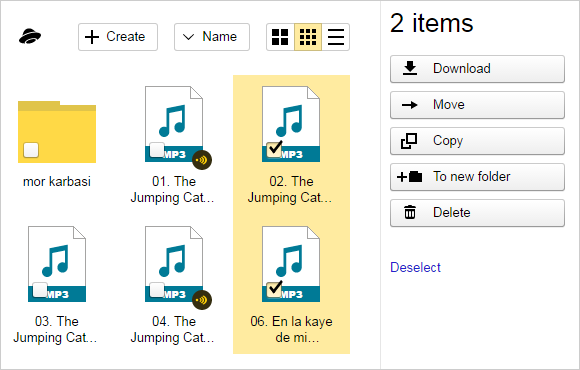Move the selected items
Viewport: 580px width, 370px height.
click(x=477, y=105)
